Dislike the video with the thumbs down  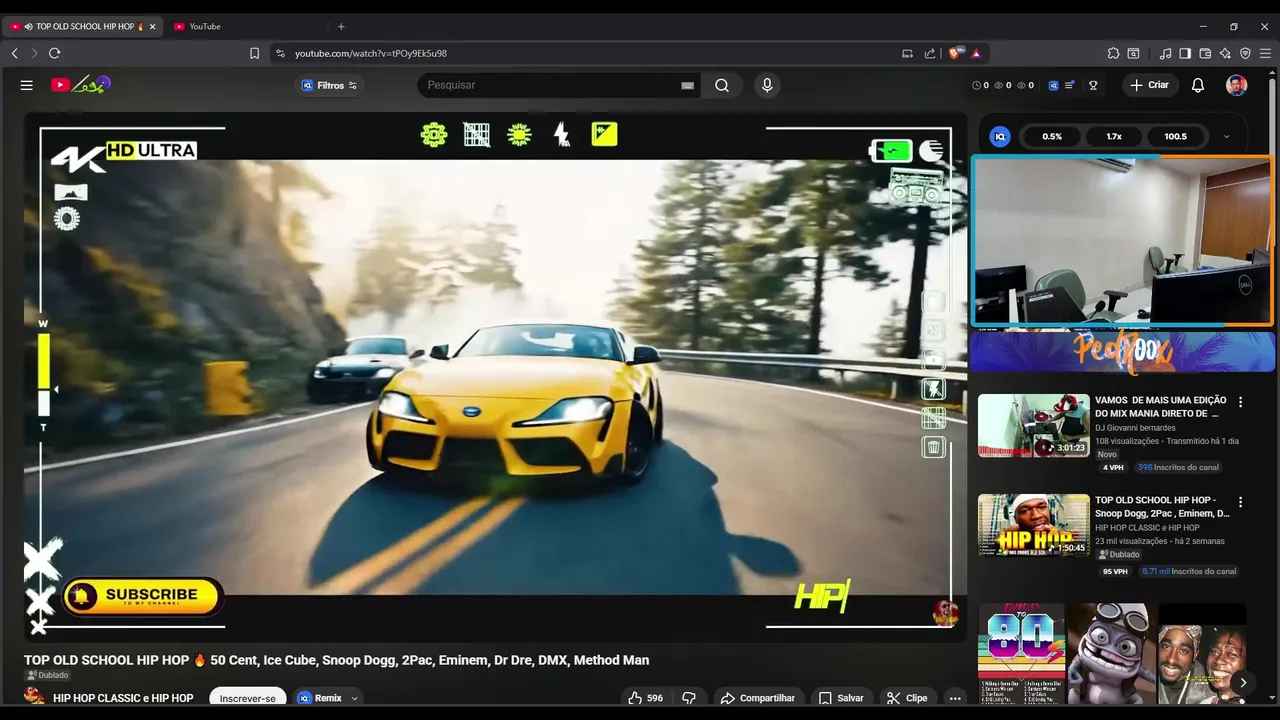(x=689, y=698)
